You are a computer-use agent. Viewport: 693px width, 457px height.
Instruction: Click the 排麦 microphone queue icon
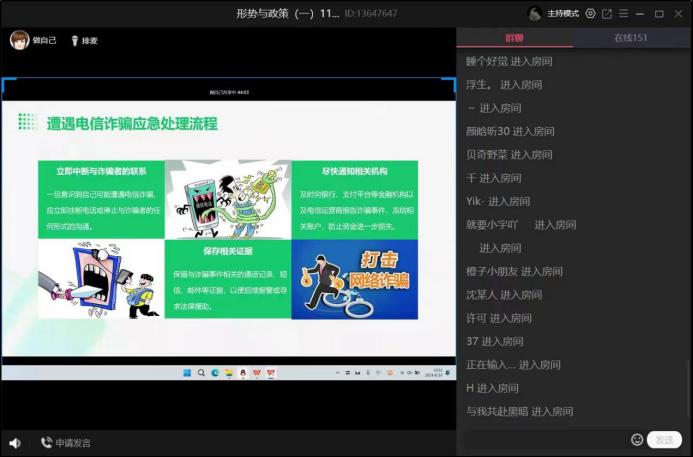pyautogui.click(x=74, y=41)
